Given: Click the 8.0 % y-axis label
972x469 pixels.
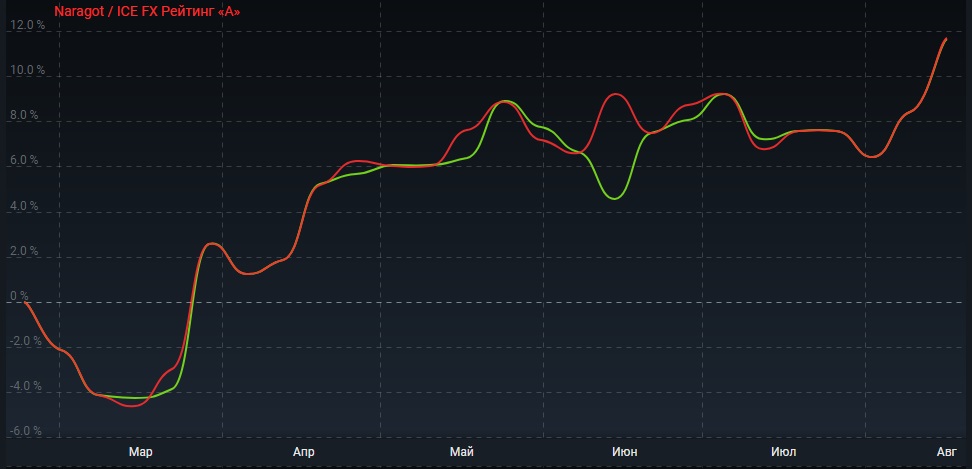Looking at the screenshot, I should tap(22, 116).
